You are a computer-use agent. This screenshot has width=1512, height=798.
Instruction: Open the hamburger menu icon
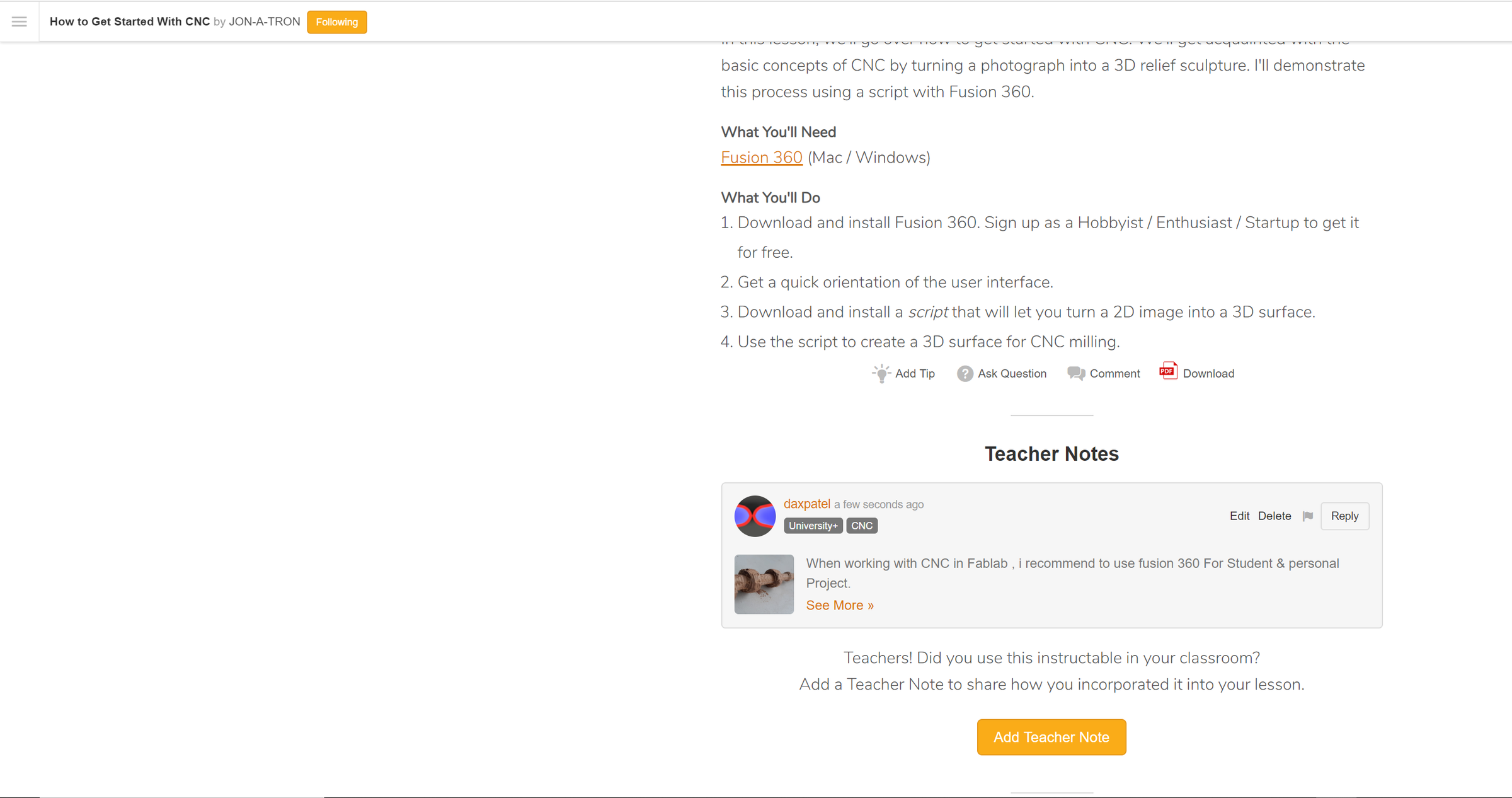[20, 22]
